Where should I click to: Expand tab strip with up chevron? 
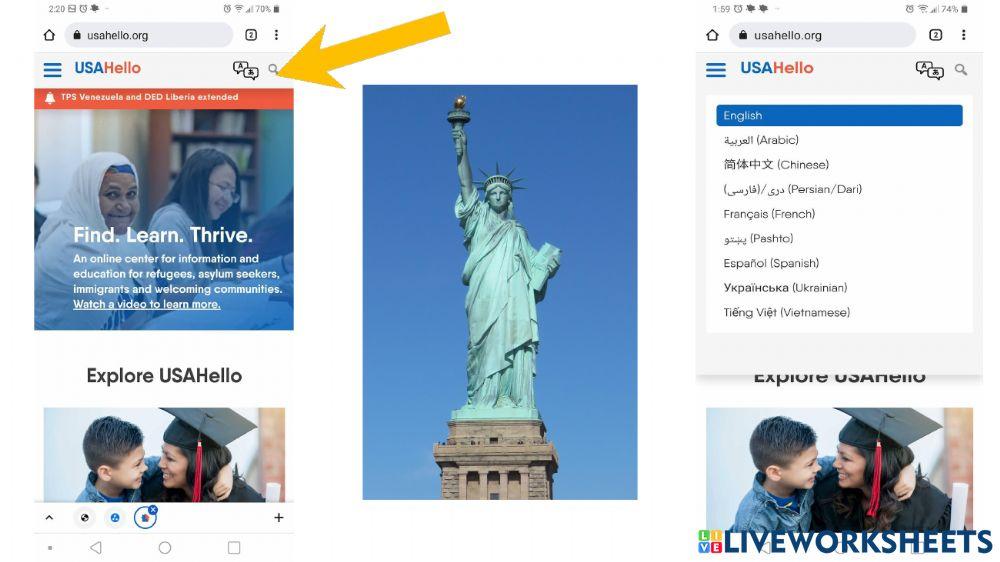(49, 518)
